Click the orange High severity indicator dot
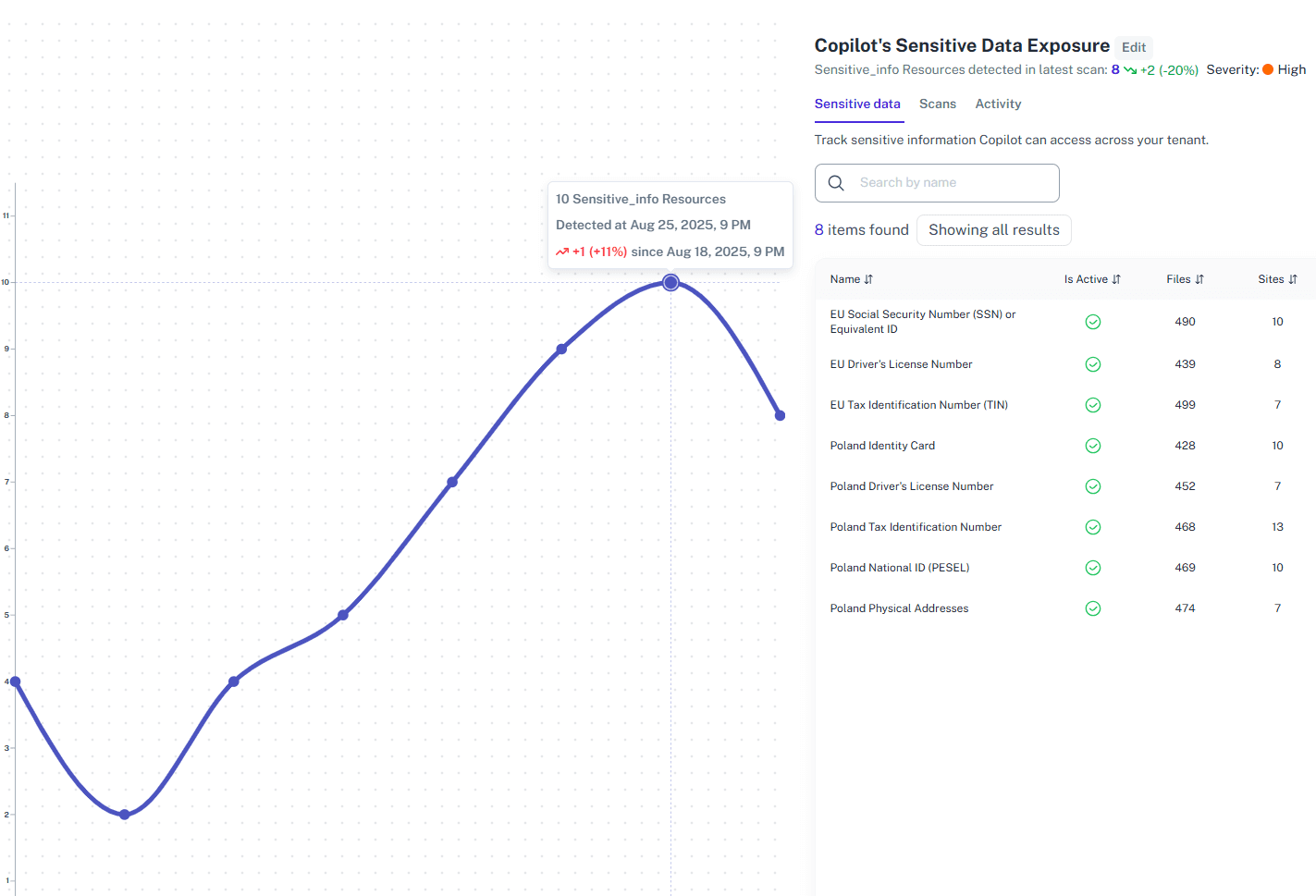The image size is (1316, 896). [x=1269, y=68]
